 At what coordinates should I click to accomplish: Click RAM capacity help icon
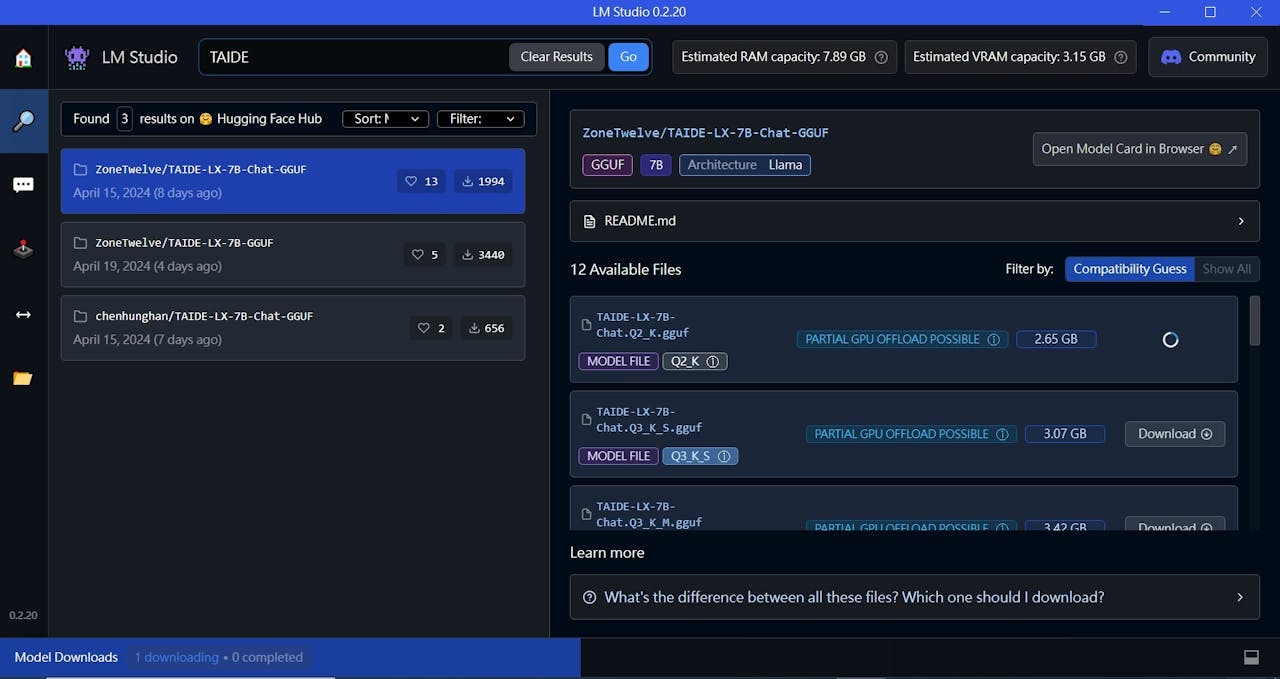(x=881, y=57)
